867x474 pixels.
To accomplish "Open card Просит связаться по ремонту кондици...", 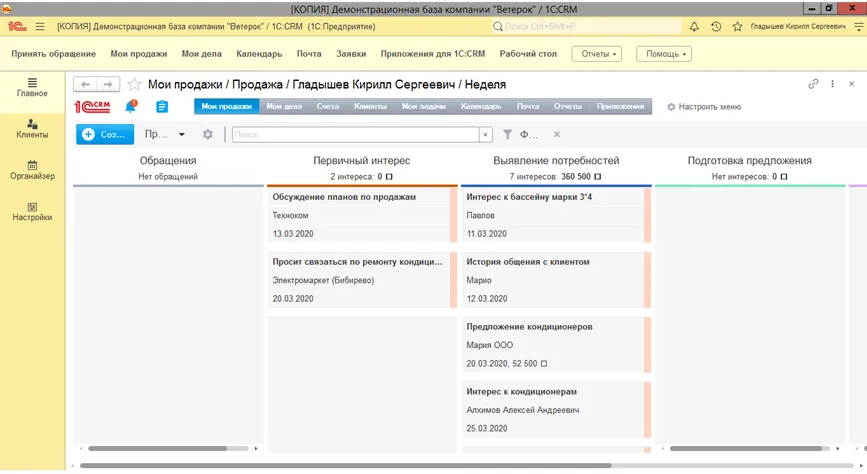I will 362,280.
